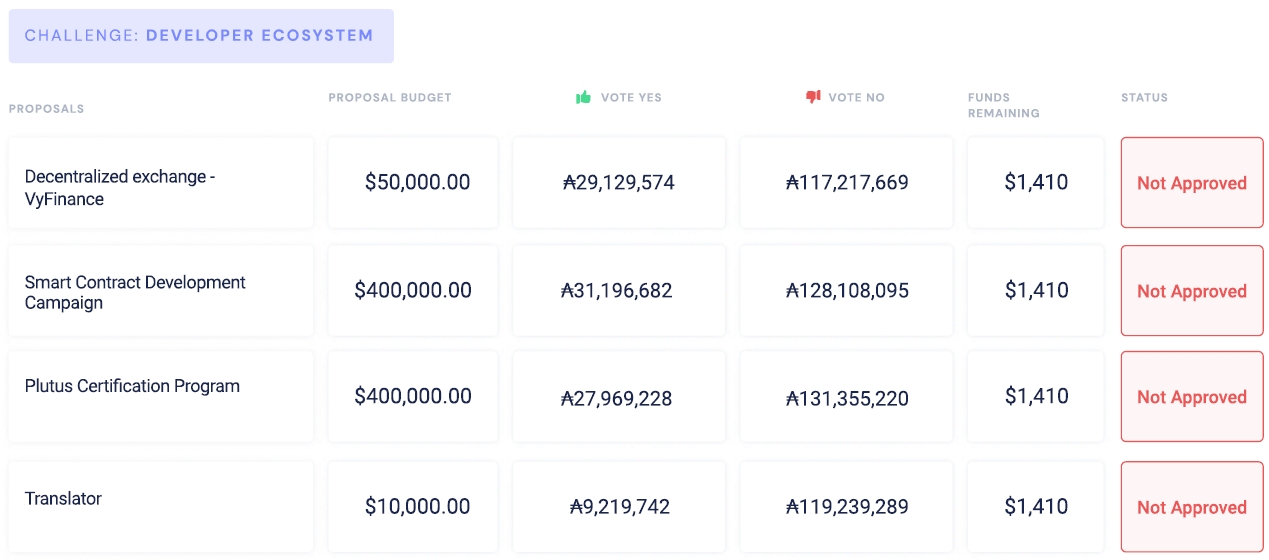Viewport: 1269px width, 560px height.
Task: Click the ₳128,108,095 no-vote cell
Action: [x=847, y=290]
